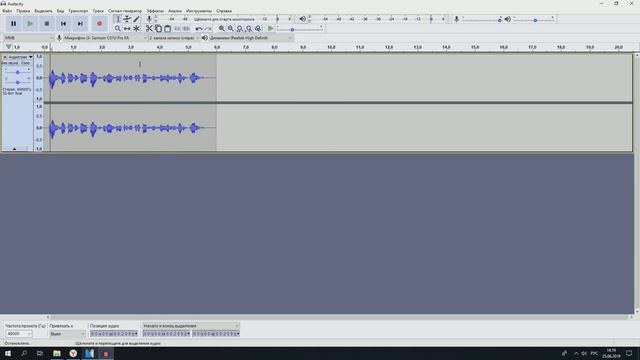Screen dimensions: 640x360
Task: Click the recording meter monitoring bar
Action: point(224,19)
